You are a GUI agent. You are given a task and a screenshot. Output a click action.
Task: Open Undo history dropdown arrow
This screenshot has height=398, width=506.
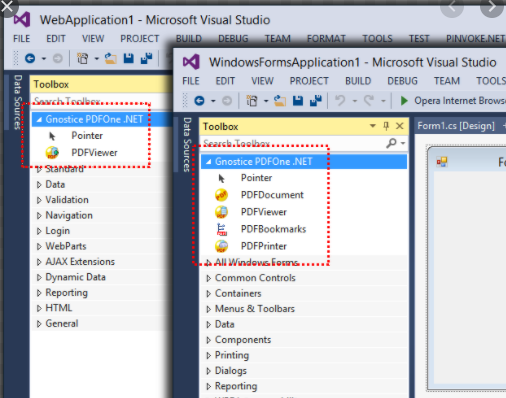click(355, 101)
